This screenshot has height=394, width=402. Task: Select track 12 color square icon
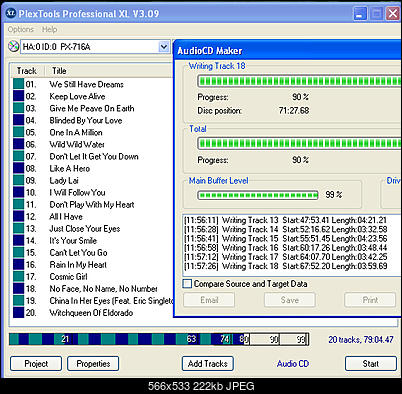click(18, 216)
